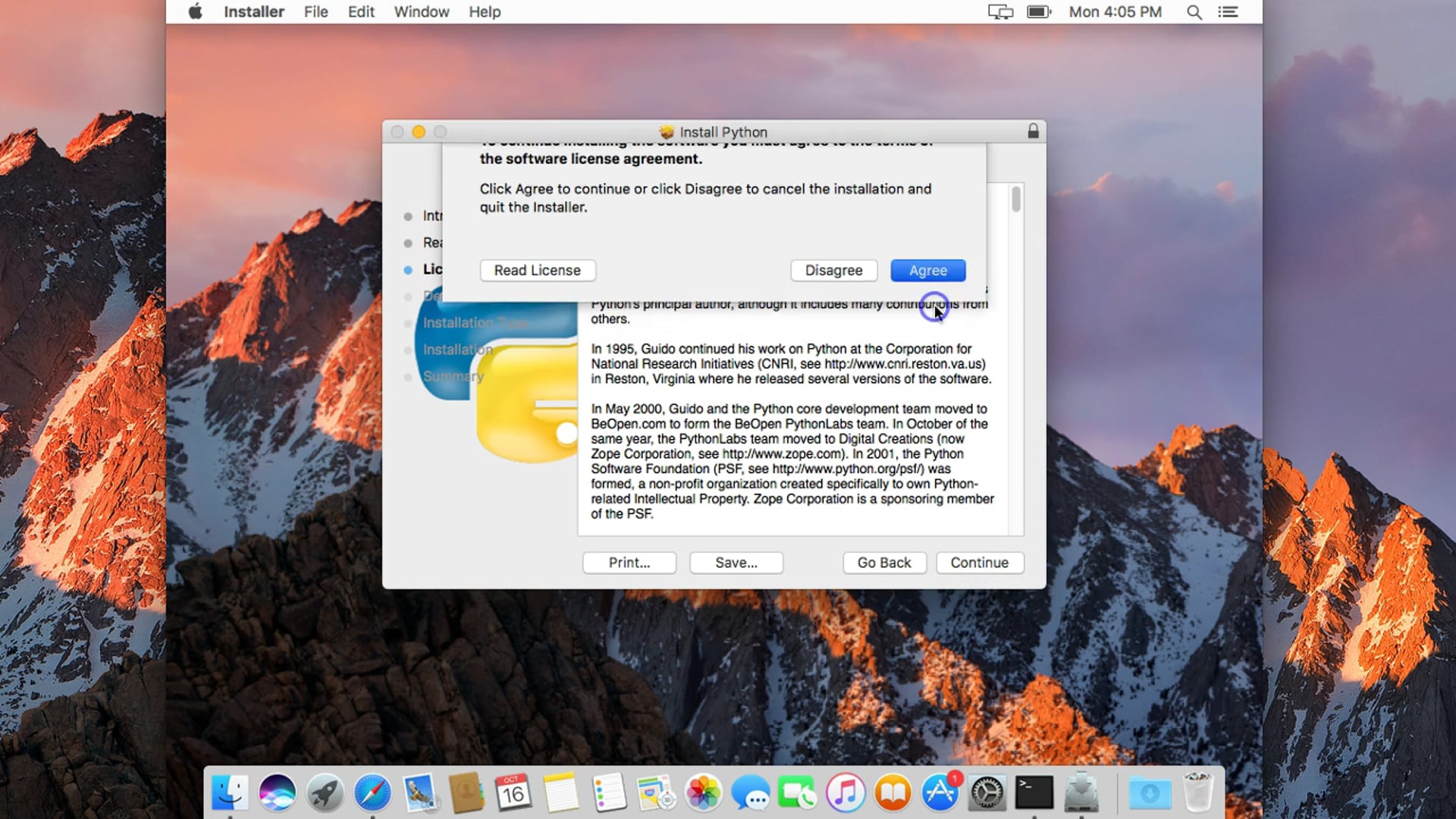Activate Siri from the Dock
The width and height of the screenshot is (1456, 819).
coord(278,792)
